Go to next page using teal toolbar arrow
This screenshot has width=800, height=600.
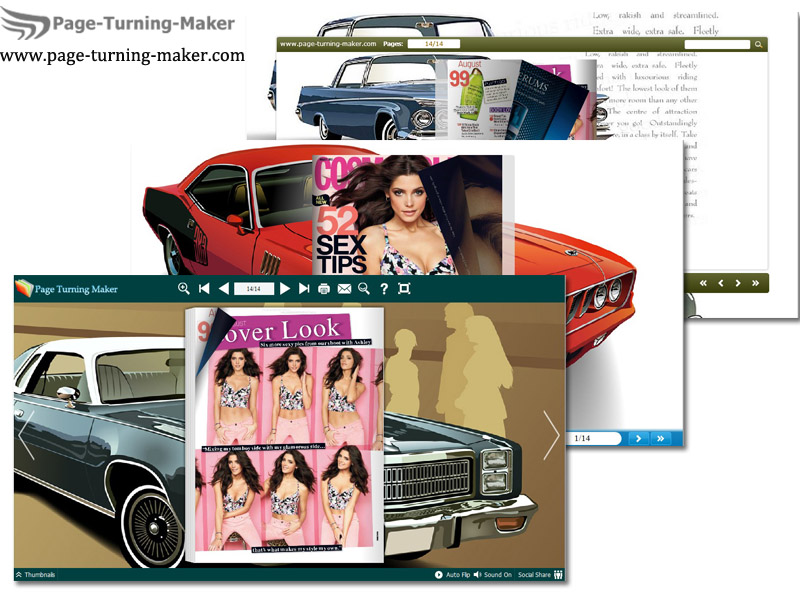coord(285,289)
